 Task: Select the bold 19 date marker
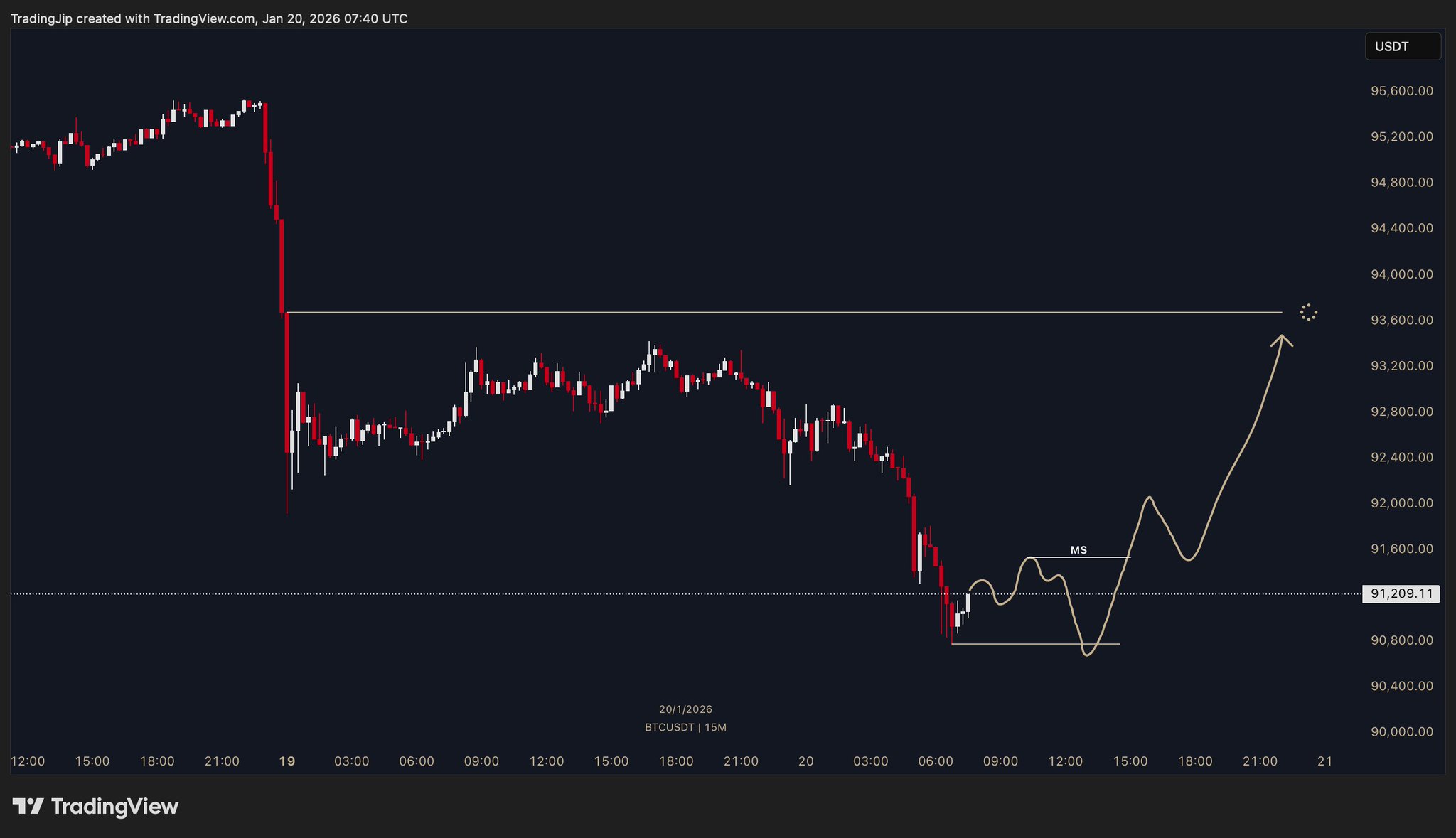click(287, 761)
